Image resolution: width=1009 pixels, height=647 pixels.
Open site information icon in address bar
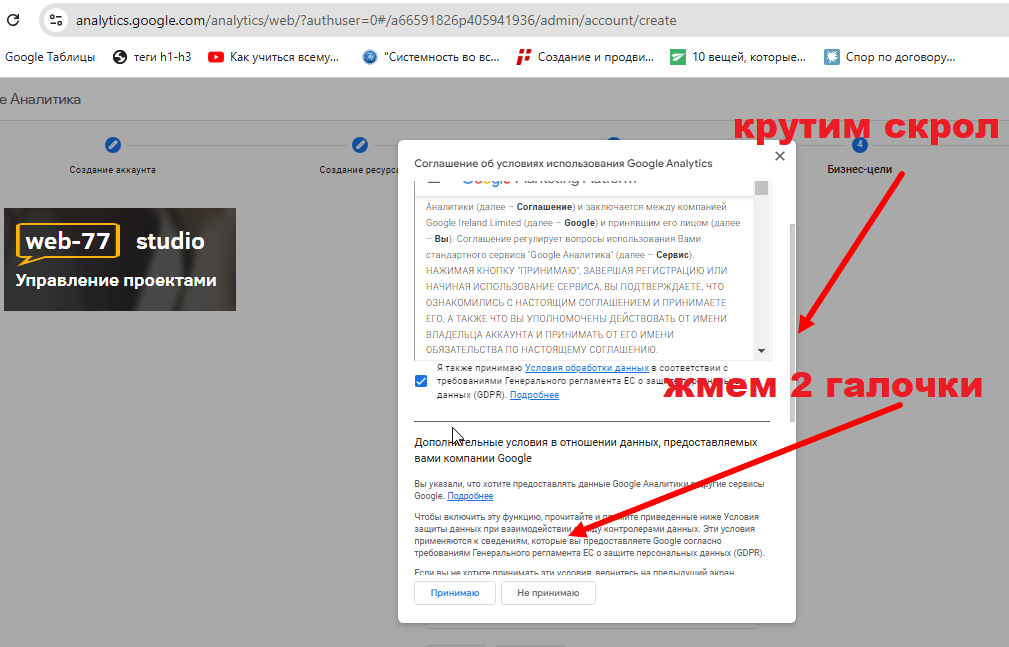click(56, 20)
